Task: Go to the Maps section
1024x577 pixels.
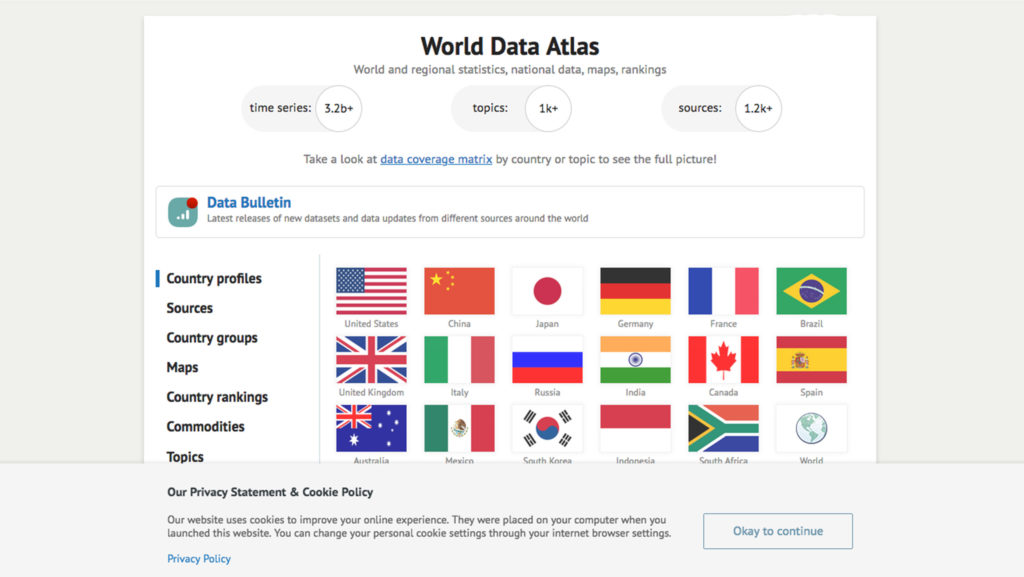Action: pyautogui.click(x=182, y=367)
